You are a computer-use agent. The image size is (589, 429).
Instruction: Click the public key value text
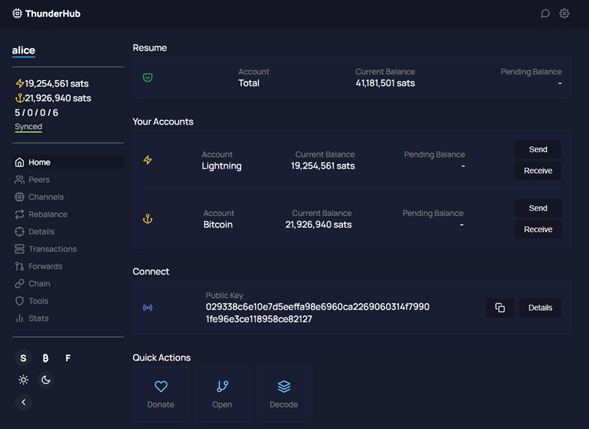point(317,313)
